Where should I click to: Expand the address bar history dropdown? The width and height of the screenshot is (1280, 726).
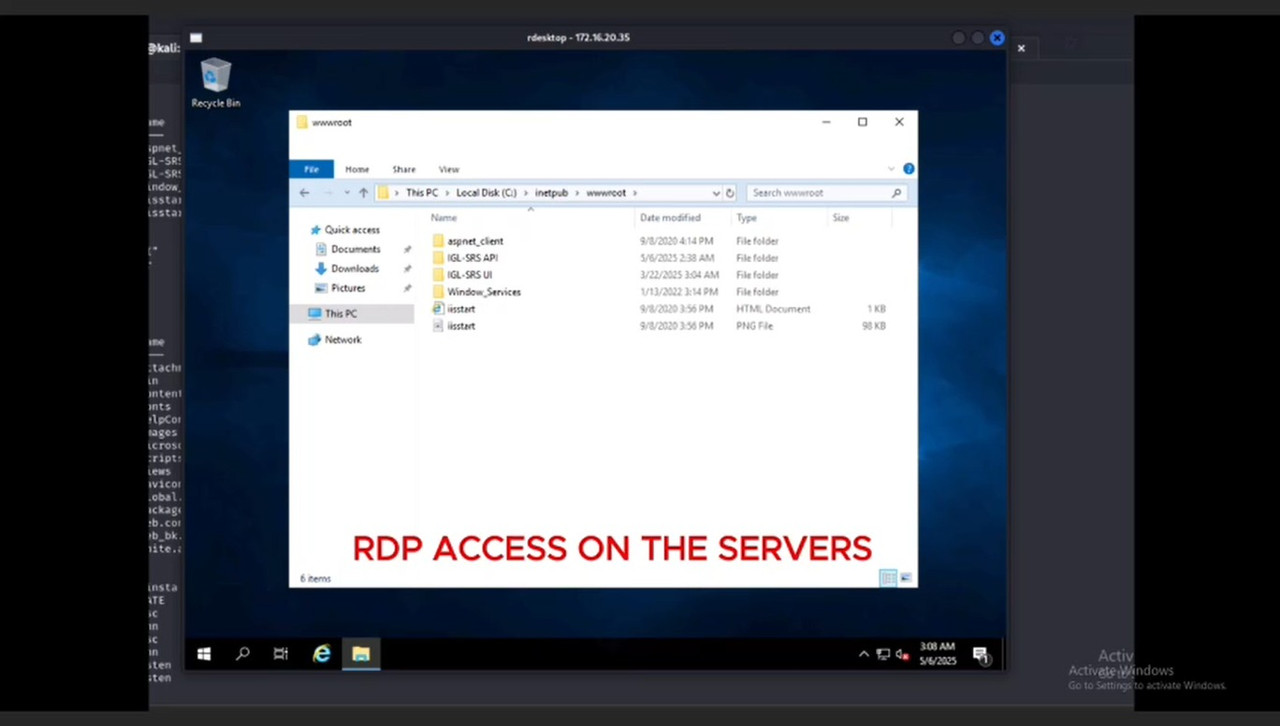716,193
